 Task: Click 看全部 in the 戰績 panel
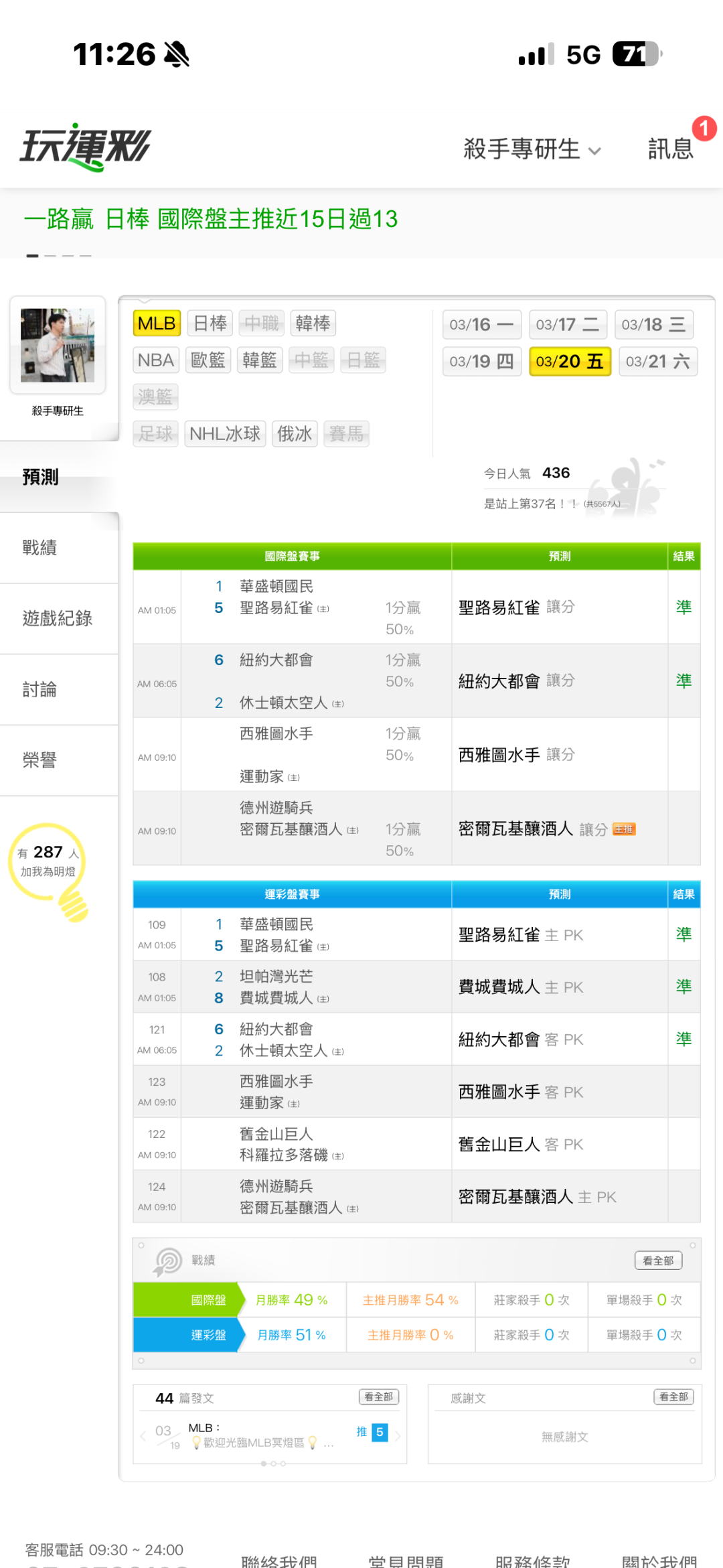[658, 1261]
